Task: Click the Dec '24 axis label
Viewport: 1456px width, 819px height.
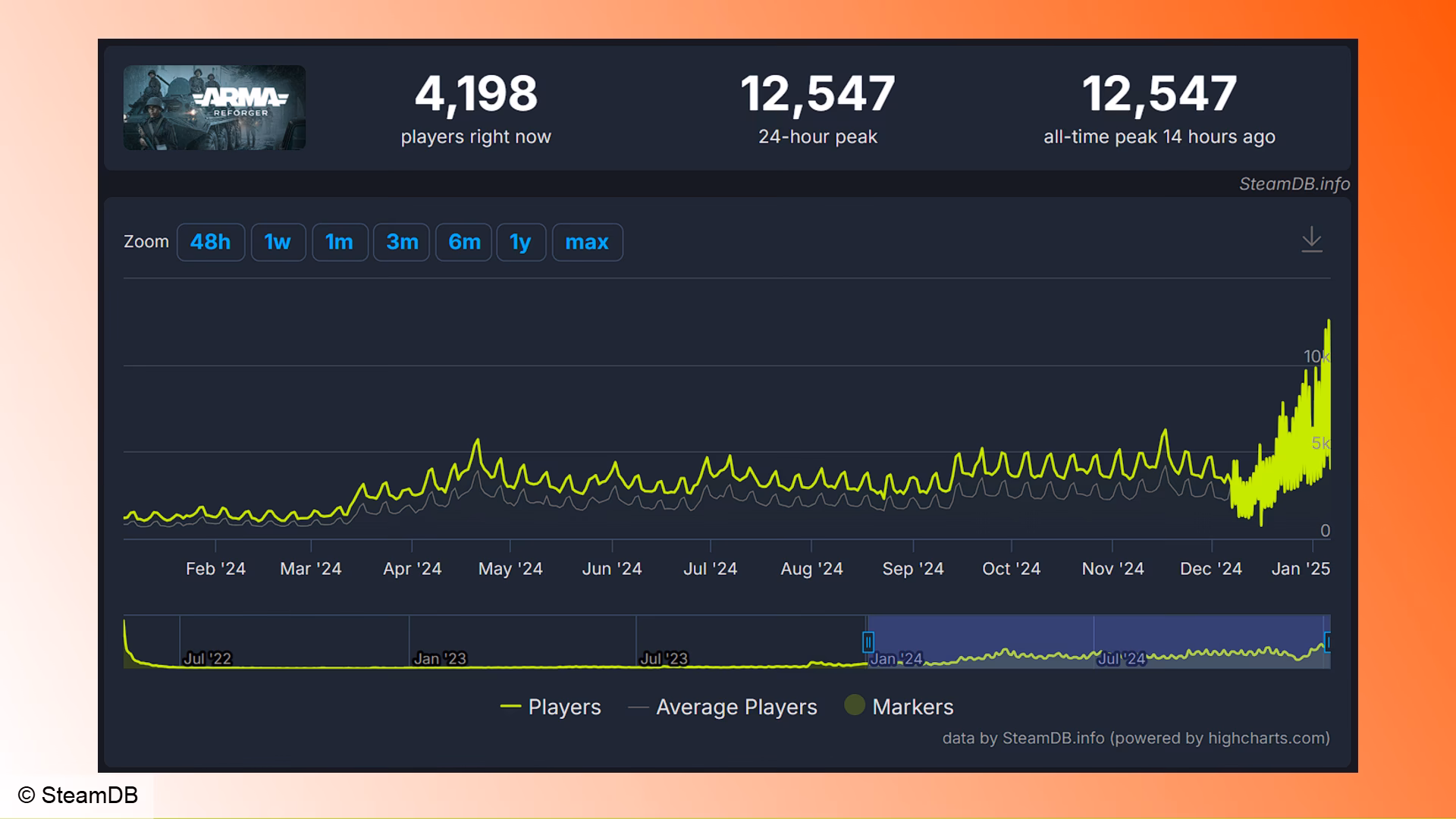Action: pos(1211,569)
